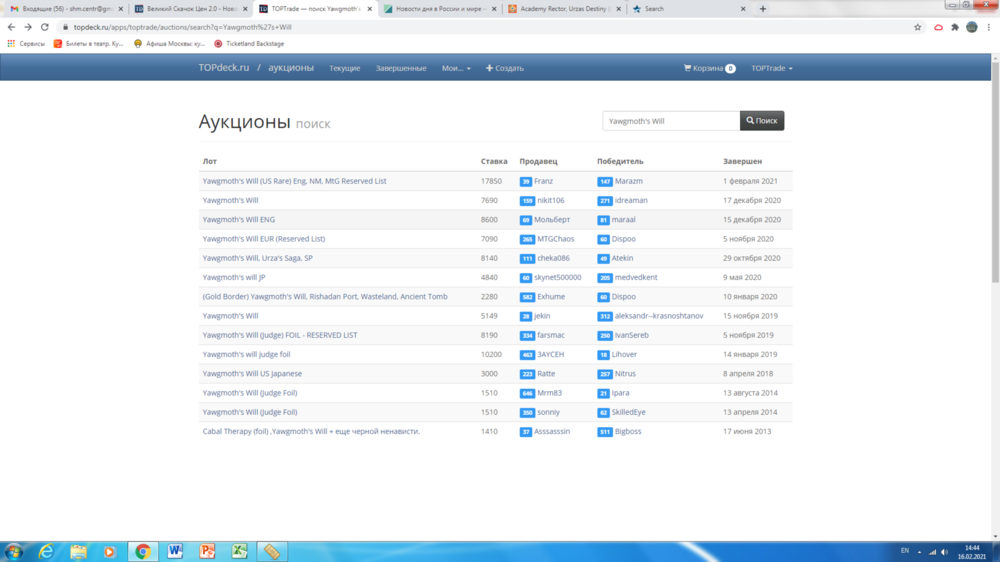Open the TOPdeck.ru home link
This screenshot has width=1000, height=562.
tap(223, 68)
